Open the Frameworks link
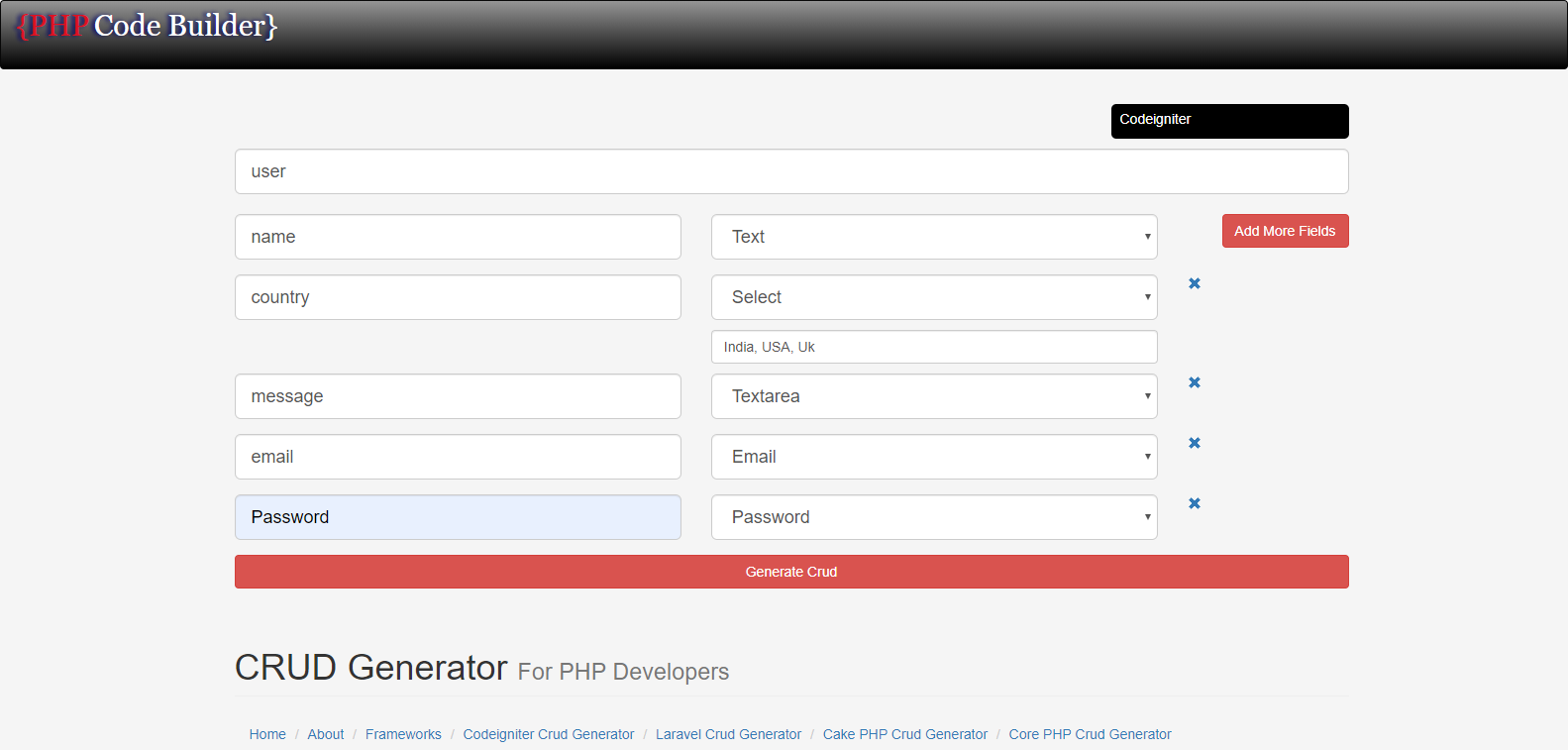1568x750 pixels. [x=403, y=734]
